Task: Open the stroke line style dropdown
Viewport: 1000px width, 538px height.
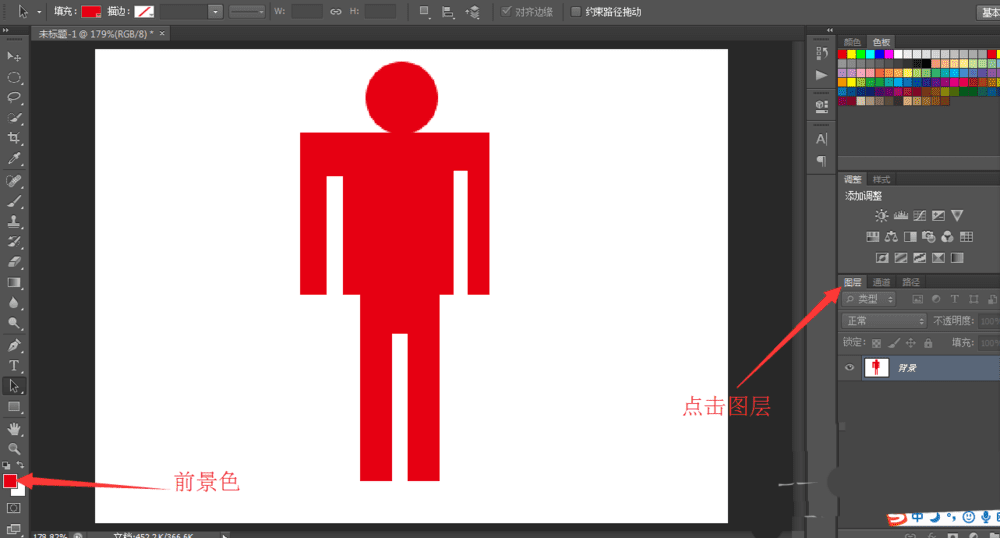Action: (246, 12)
